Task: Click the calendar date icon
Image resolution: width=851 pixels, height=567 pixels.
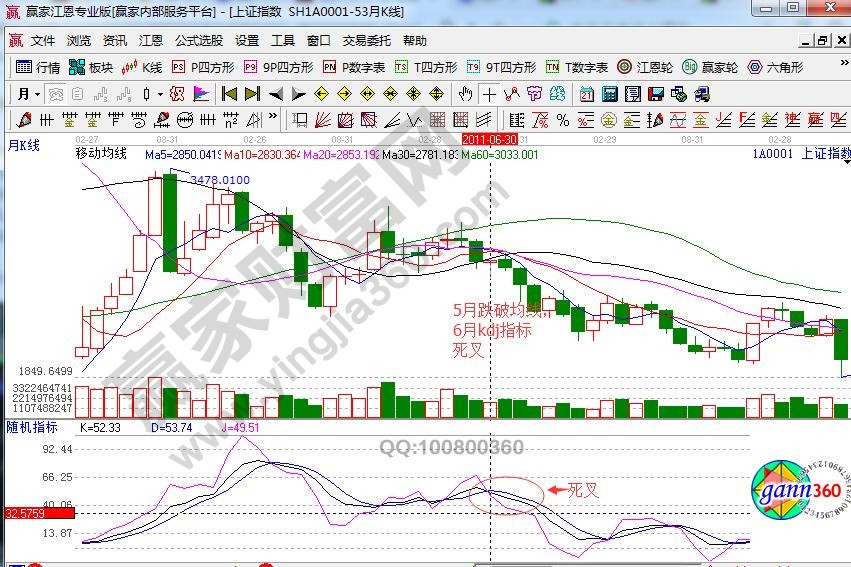Action: 585,94
